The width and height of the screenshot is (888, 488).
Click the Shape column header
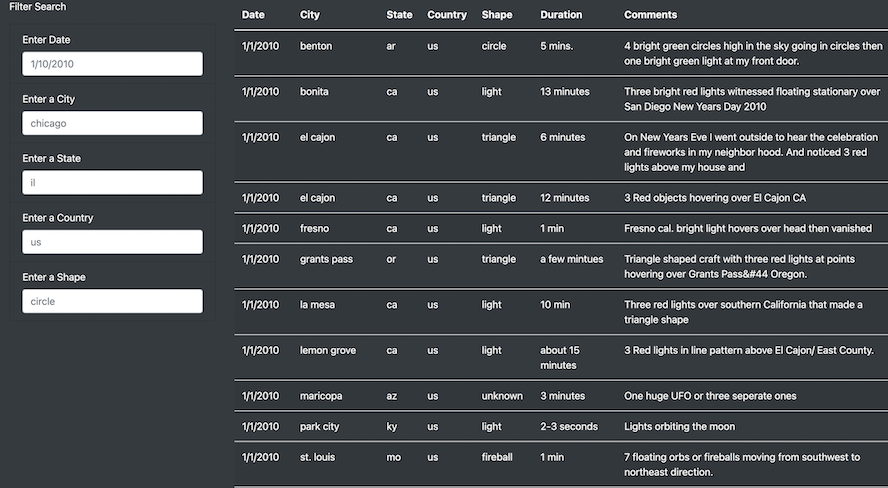[497, 15]
